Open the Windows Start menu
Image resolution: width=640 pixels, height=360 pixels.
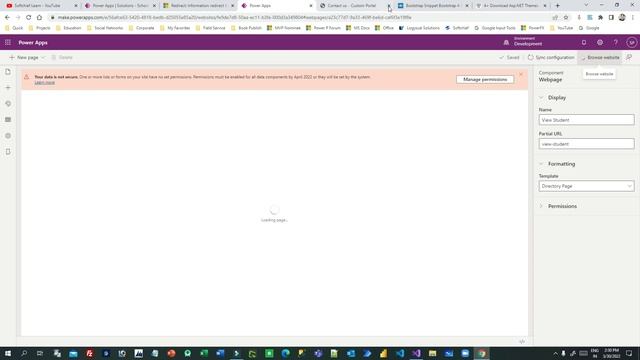click(x=8, y=353)
